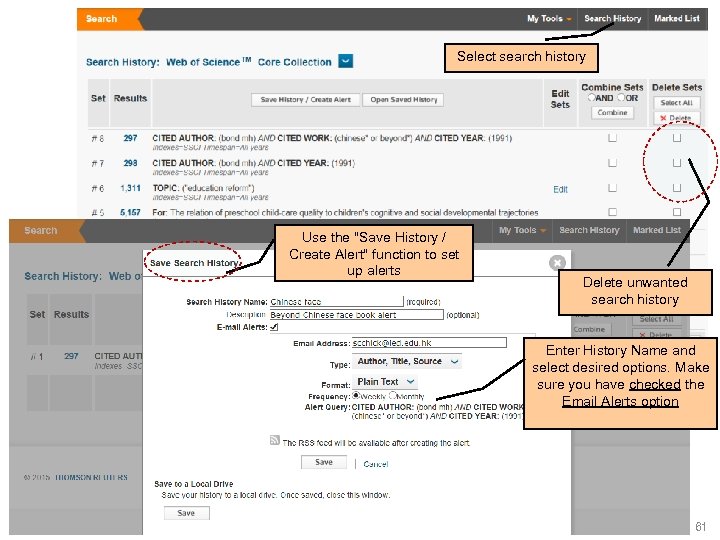Click the Cancel link in dialog
The width and height of the screenshot is (720, 540).
[376, 464]
